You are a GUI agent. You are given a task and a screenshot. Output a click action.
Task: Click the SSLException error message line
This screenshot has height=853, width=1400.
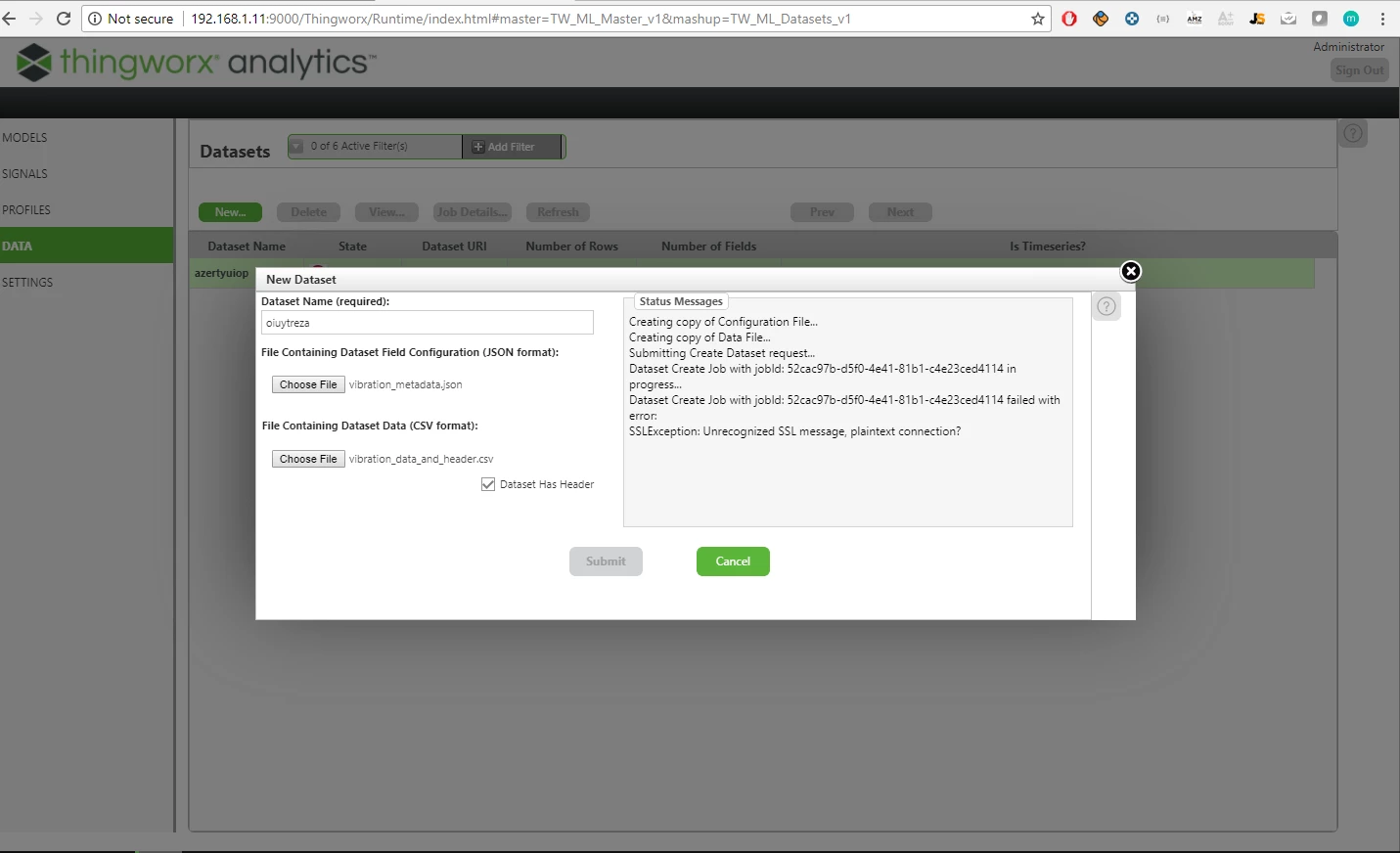point(795,431)
